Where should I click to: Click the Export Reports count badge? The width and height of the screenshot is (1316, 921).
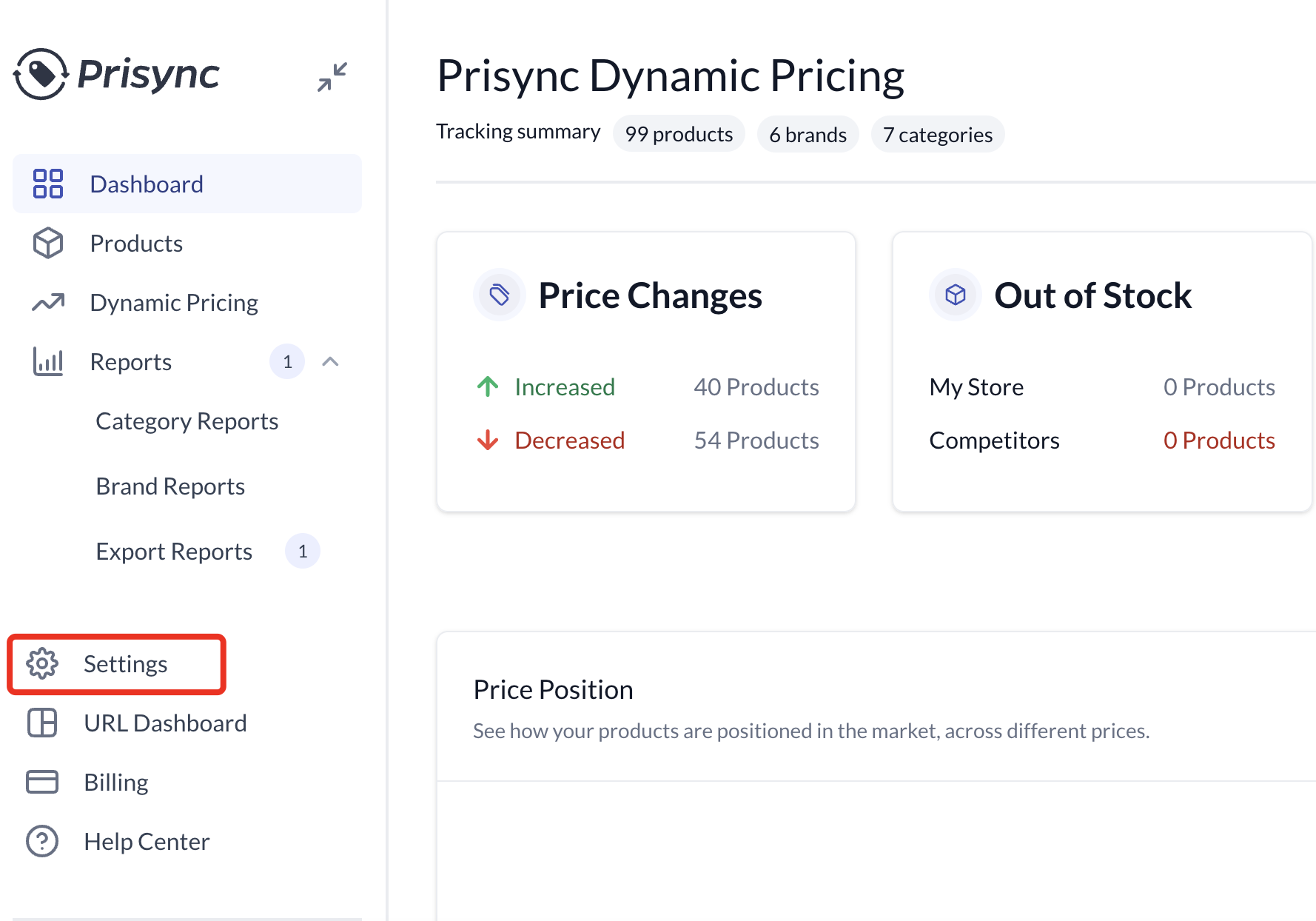303,551
